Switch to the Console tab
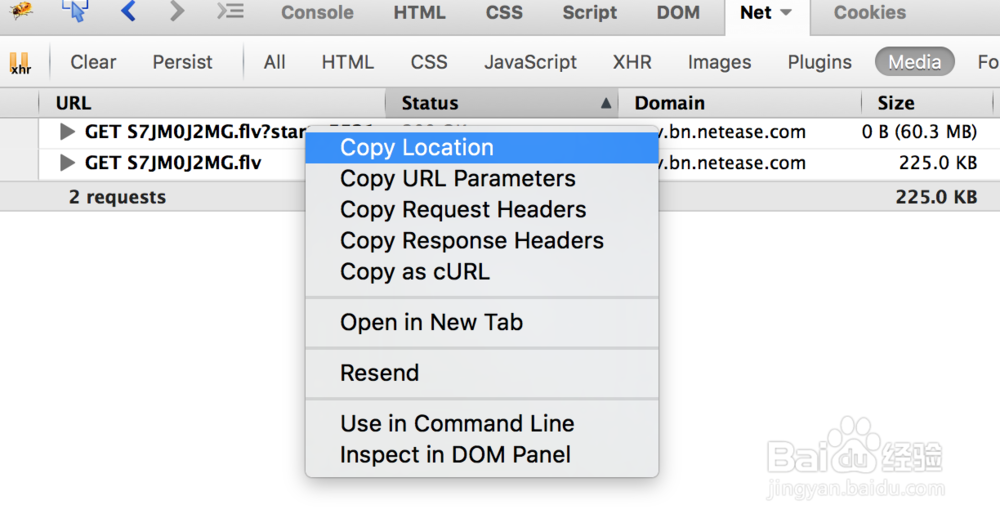1000x523 pixels. 317,13
